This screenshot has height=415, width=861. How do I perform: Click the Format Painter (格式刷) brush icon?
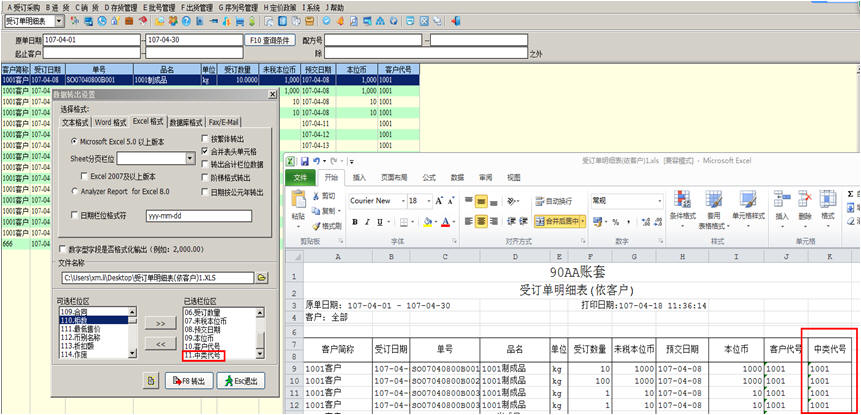[316, 226]
